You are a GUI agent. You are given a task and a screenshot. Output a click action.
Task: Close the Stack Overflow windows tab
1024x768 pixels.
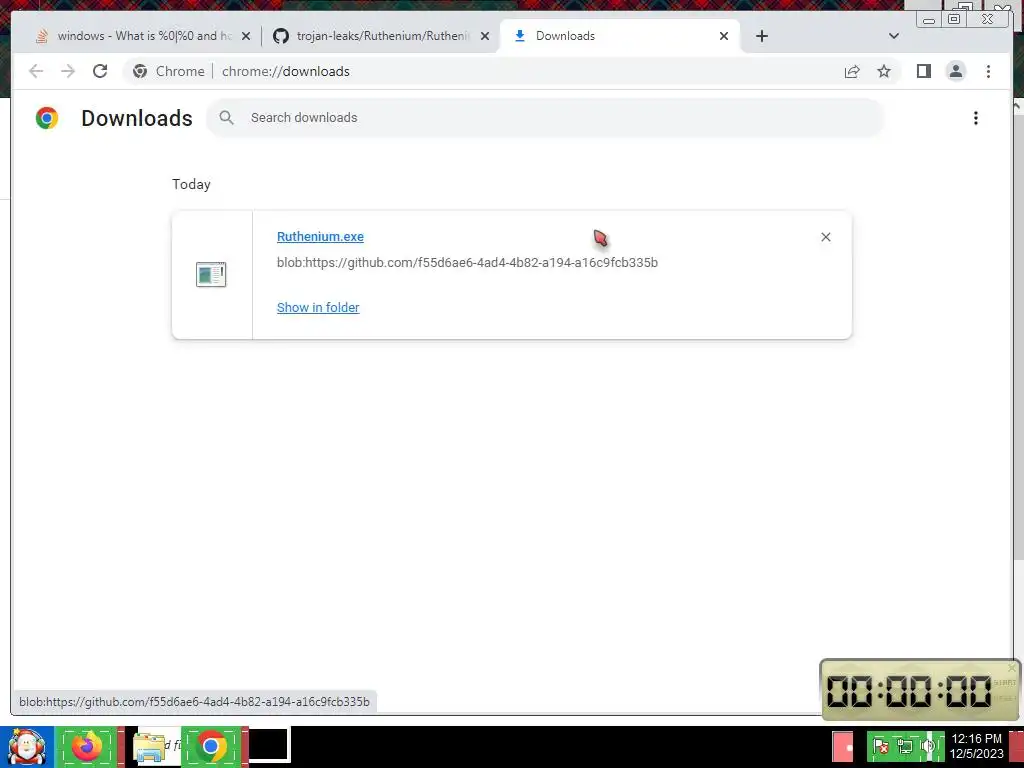point(246,36)
